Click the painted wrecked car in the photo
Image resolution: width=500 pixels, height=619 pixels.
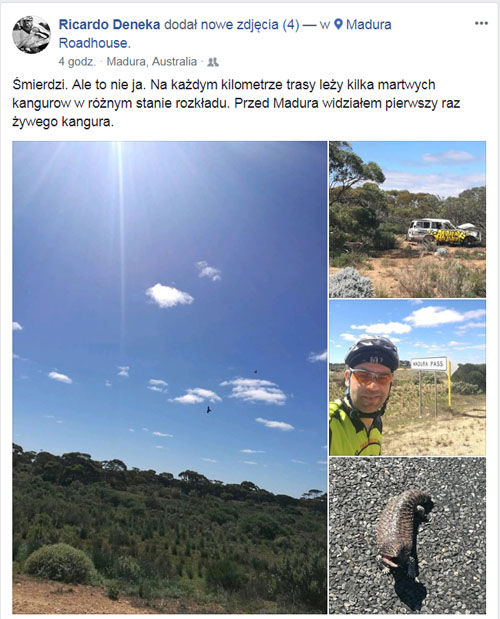point(444,232)
